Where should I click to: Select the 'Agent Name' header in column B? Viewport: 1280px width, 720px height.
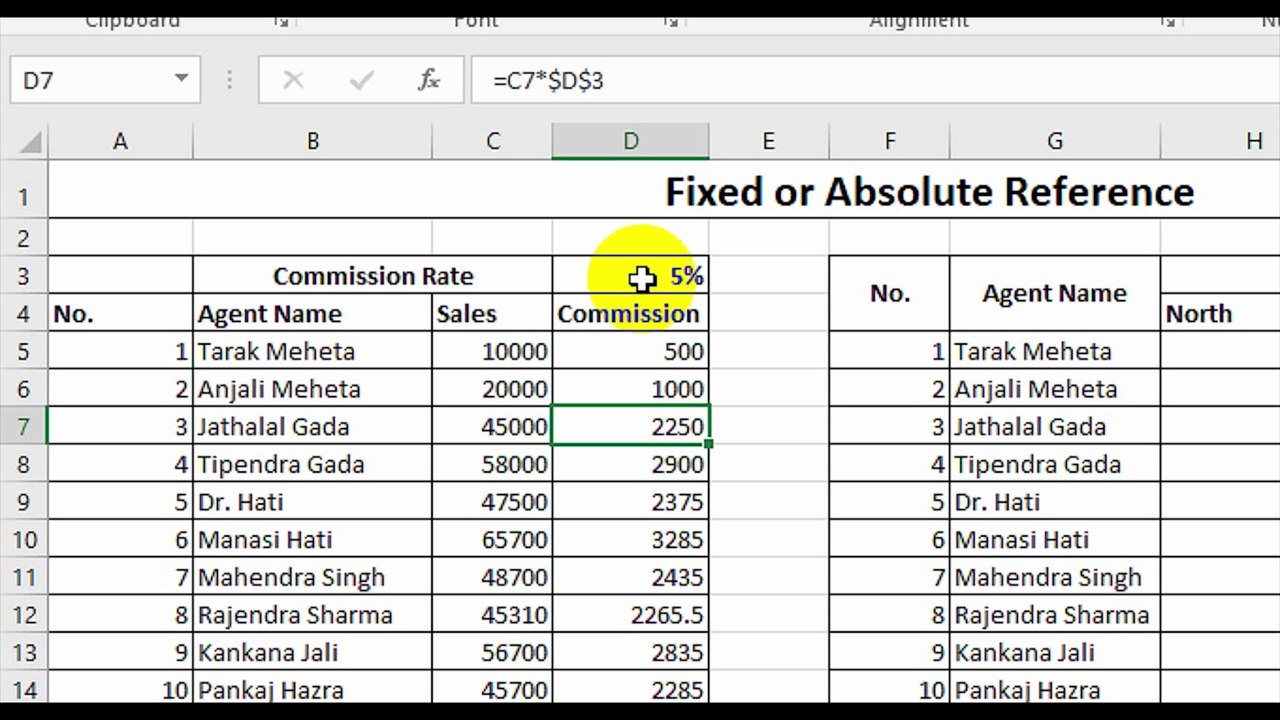313,314
